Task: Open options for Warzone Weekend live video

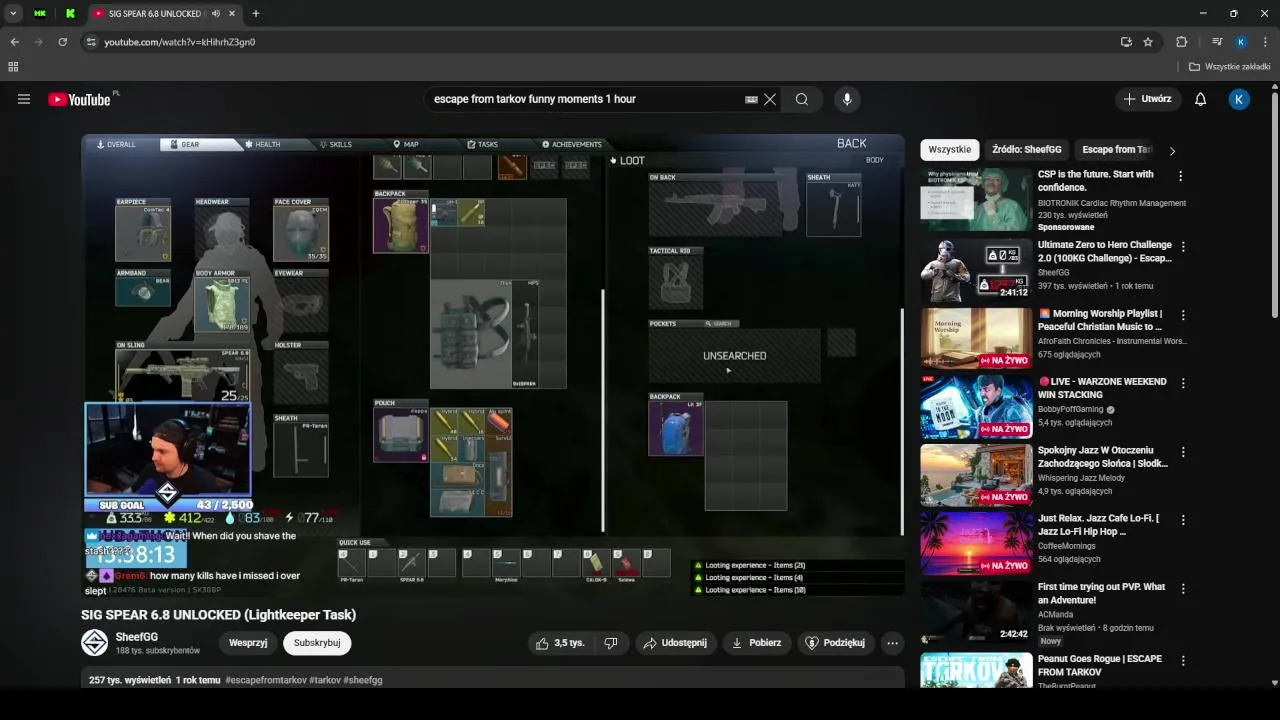Action: point(1181,383)
